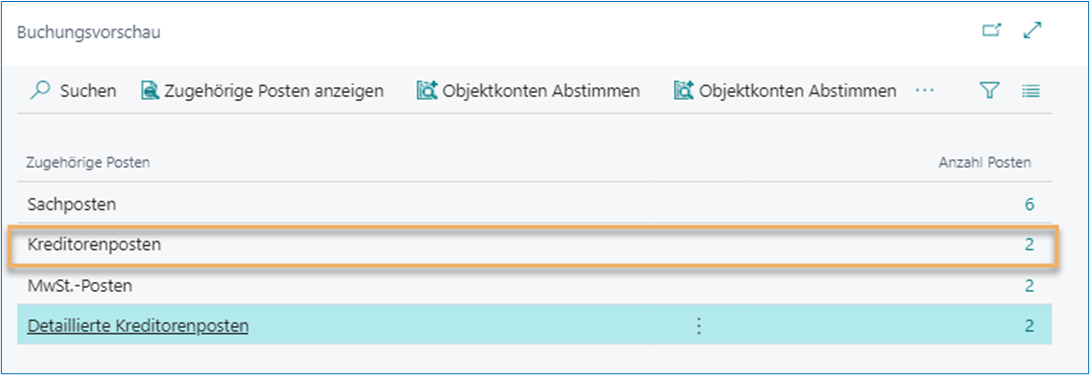
Task: Click the Suchen text label
Action: 88,90
